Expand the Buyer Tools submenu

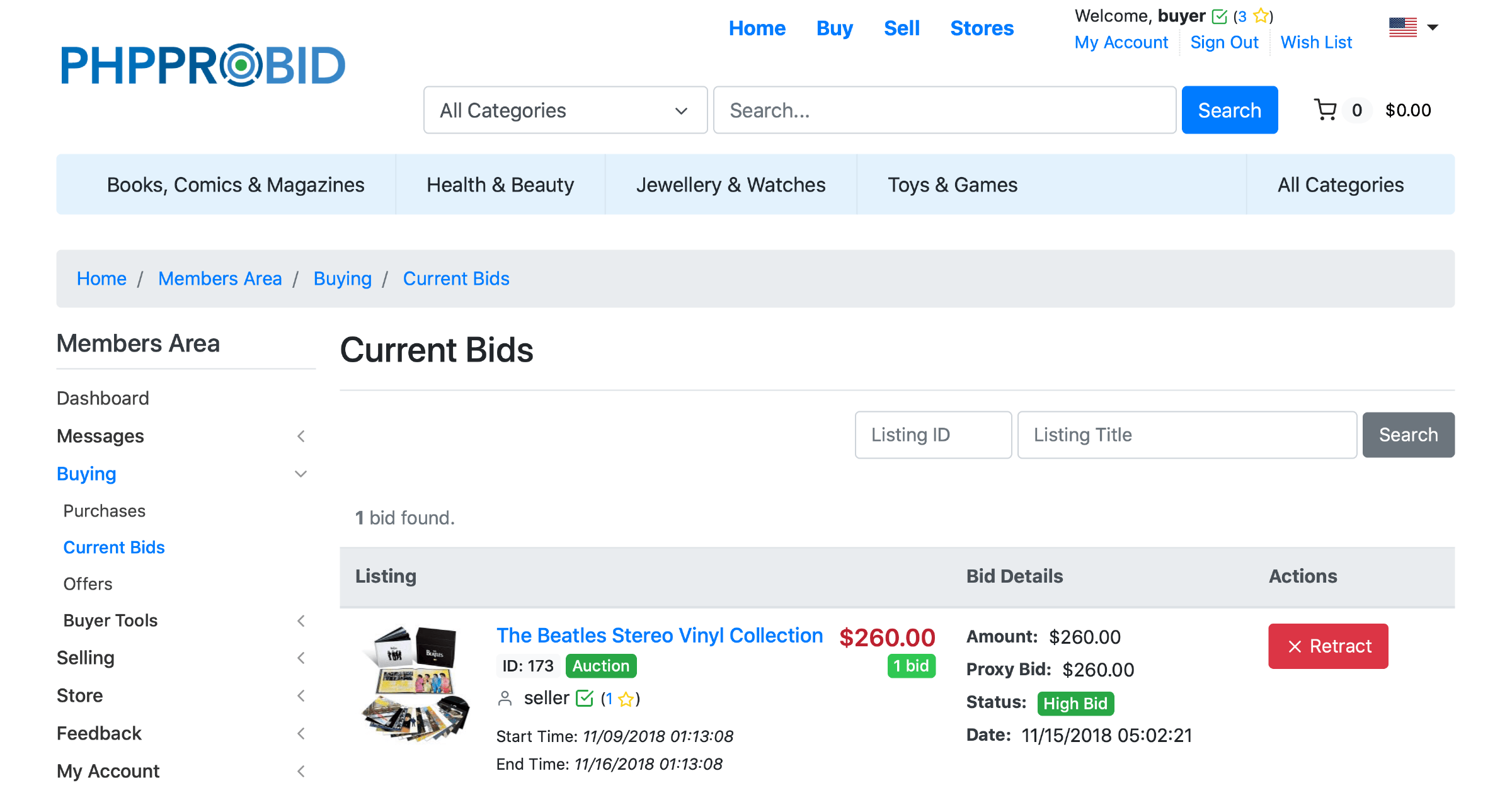tap(301, 620)
